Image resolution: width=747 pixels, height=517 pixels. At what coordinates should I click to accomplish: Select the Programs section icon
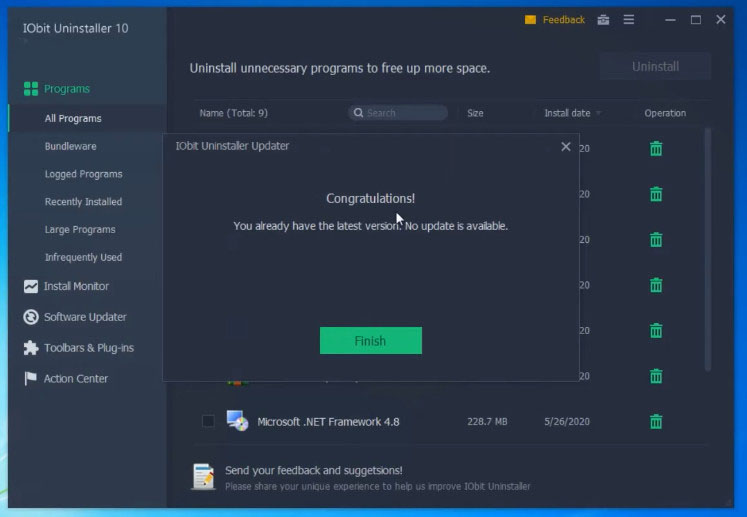tap(31, 89)
